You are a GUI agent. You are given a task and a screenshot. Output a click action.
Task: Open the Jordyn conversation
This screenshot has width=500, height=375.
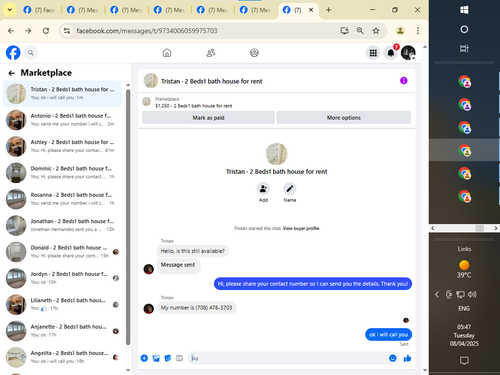coord(63,278)
